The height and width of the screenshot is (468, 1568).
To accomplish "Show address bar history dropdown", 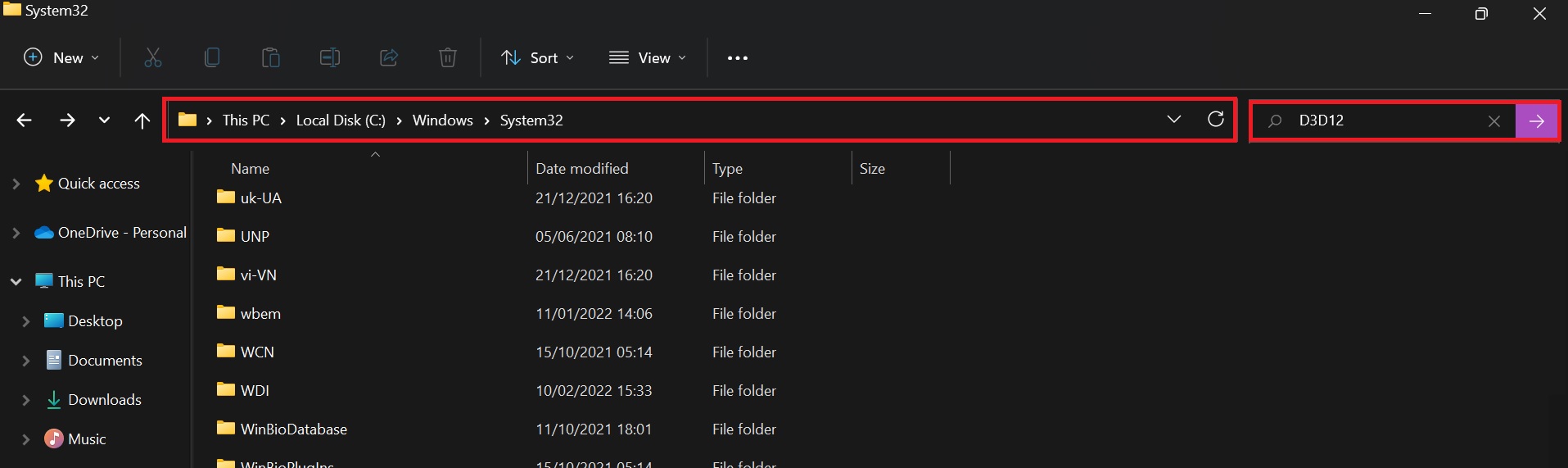I will (x=1173, y=120).
